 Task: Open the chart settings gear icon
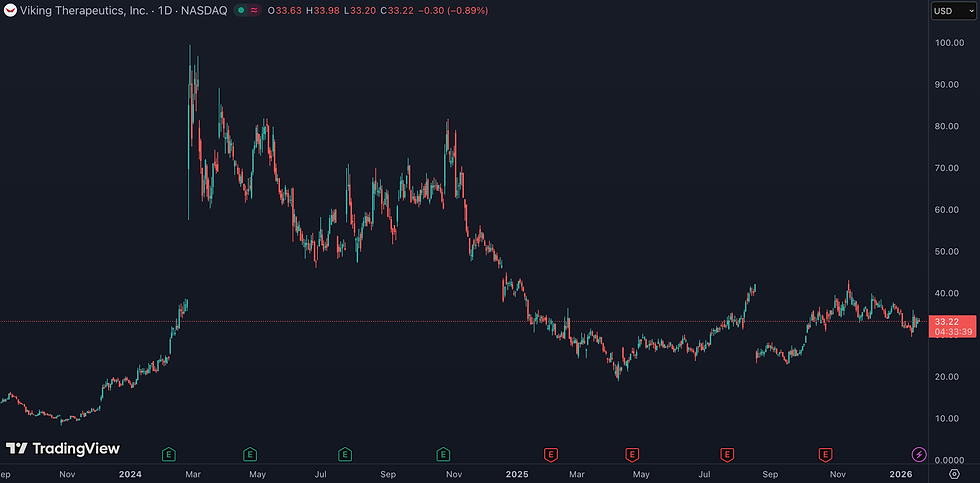click(954, 474)
